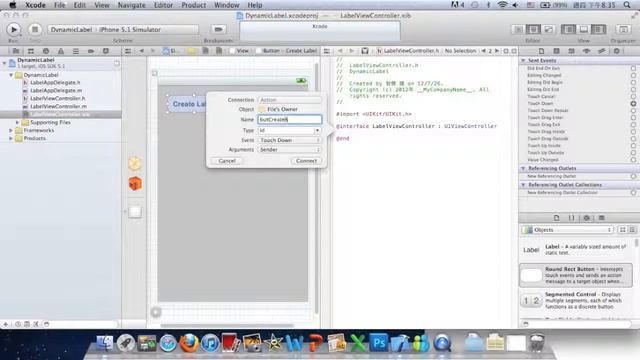640x360 pixels.
Task: Select LabelAppDelegate.m in navigator
Action: [x=56, y=91]
